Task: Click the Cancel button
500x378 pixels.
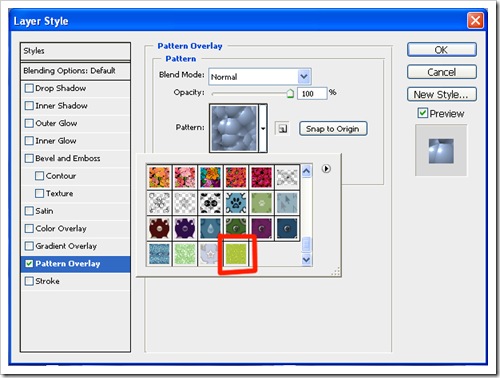Action: (x=442, y=72)
